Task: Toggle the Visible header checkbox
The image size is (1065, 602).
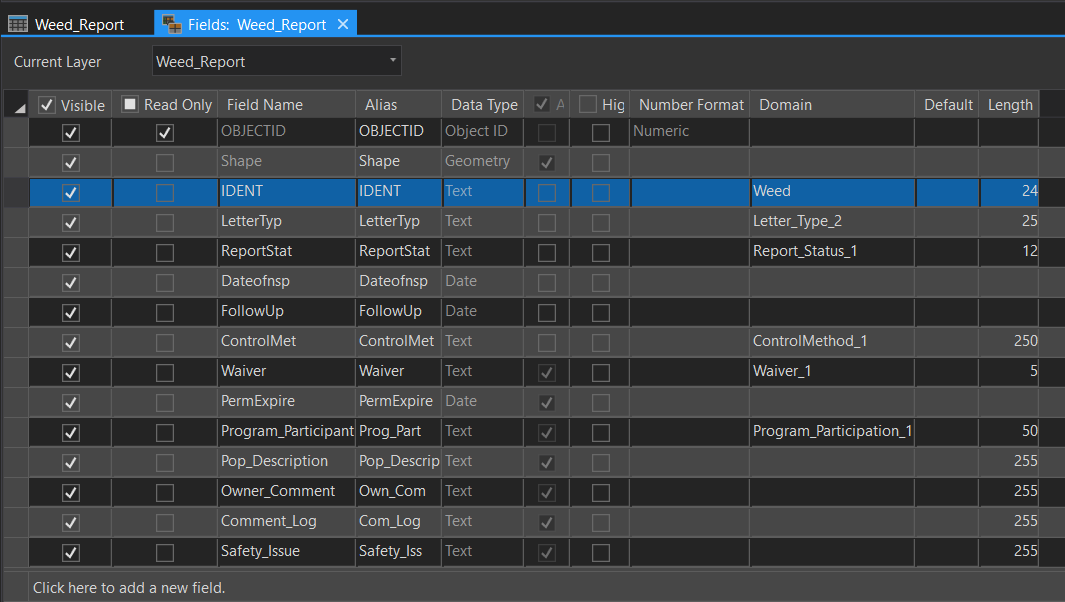Action: coord(46,104)
